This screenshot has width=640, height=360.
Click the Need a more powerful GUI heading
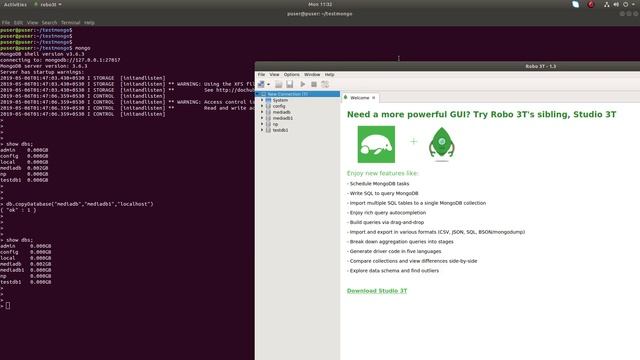click(482, 115)
